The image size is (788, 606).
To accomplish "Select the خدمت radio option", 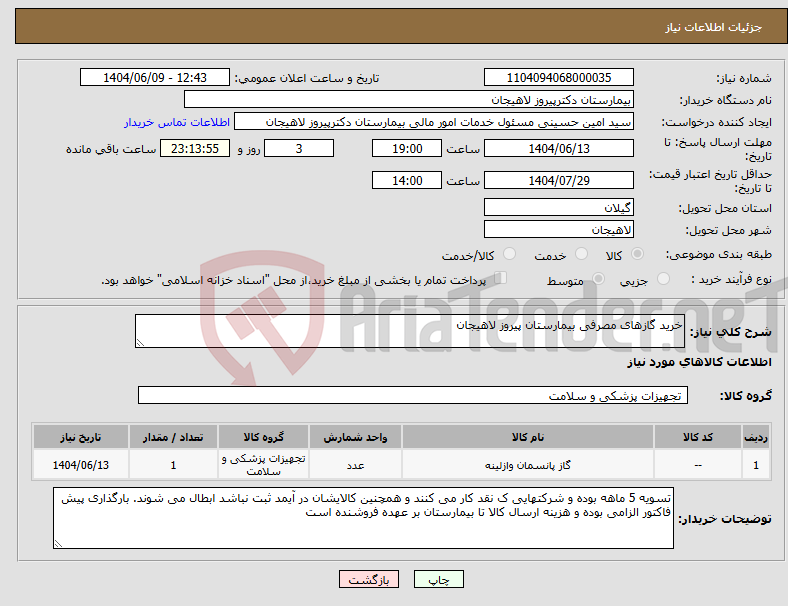I will click(581, 254).
